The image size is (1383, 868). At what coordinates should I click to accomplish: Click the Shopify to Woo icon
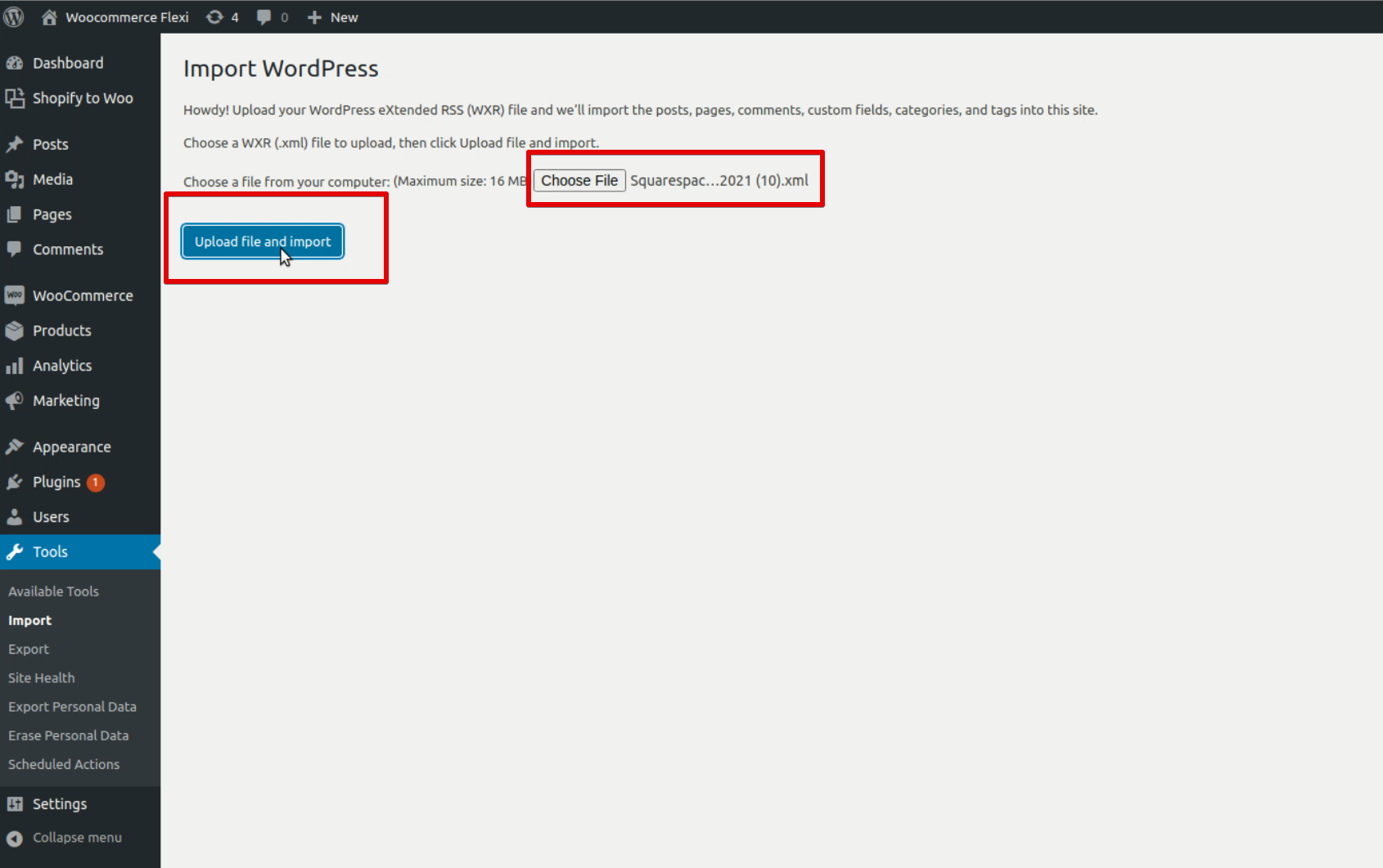15,98
